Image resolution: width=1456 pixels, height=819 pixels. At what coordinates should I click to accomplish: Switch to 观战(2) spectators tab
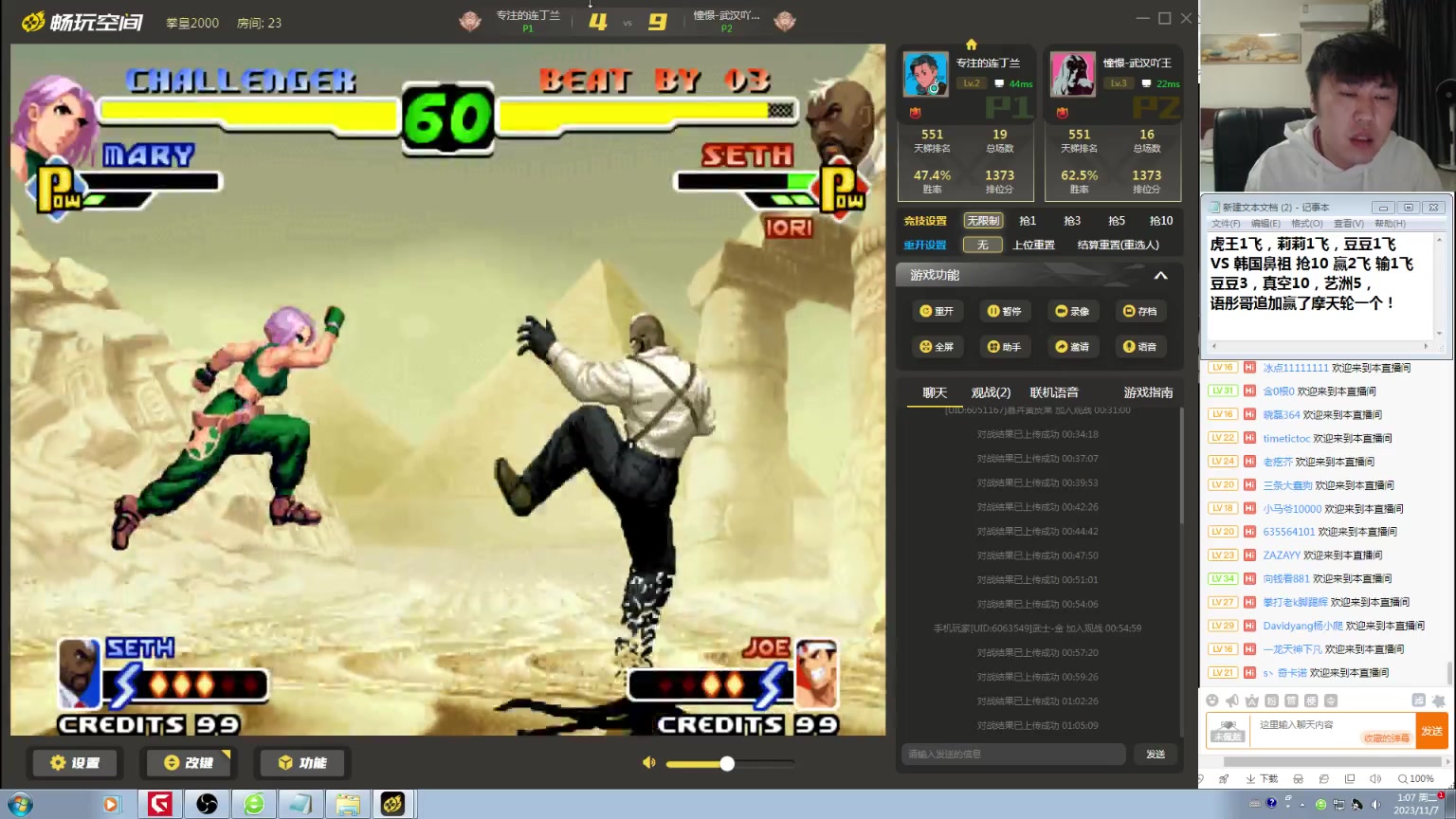point(991,392)
